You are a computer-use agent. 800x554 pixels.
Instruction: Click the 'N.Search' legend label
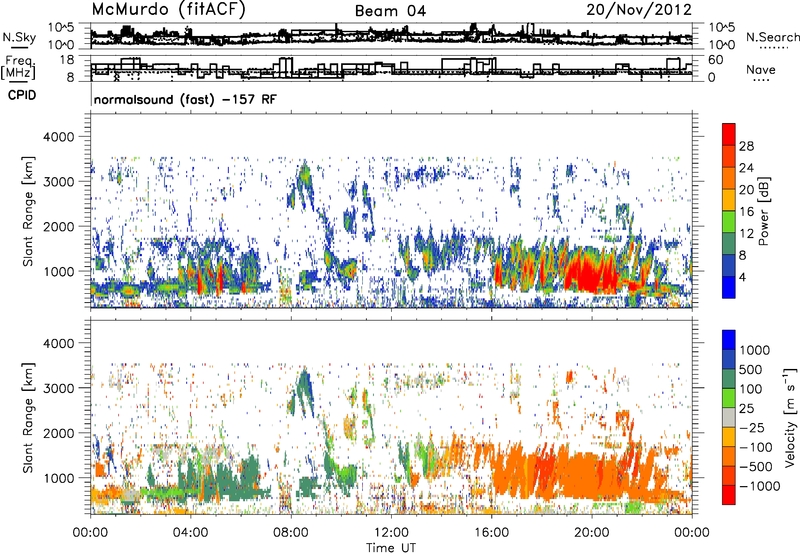[x=772, y=37]
